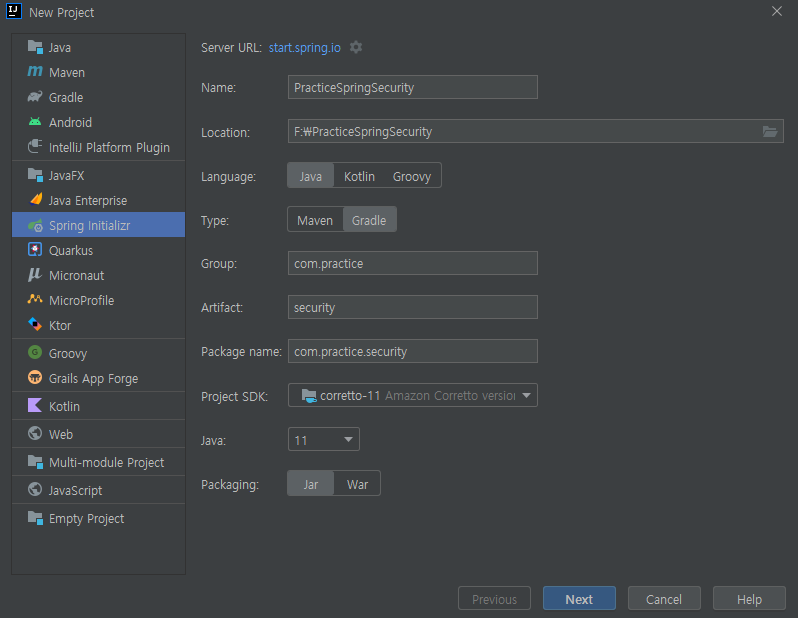
Task: Click the Multi-module Project folder icon
Action: (35, 462)
